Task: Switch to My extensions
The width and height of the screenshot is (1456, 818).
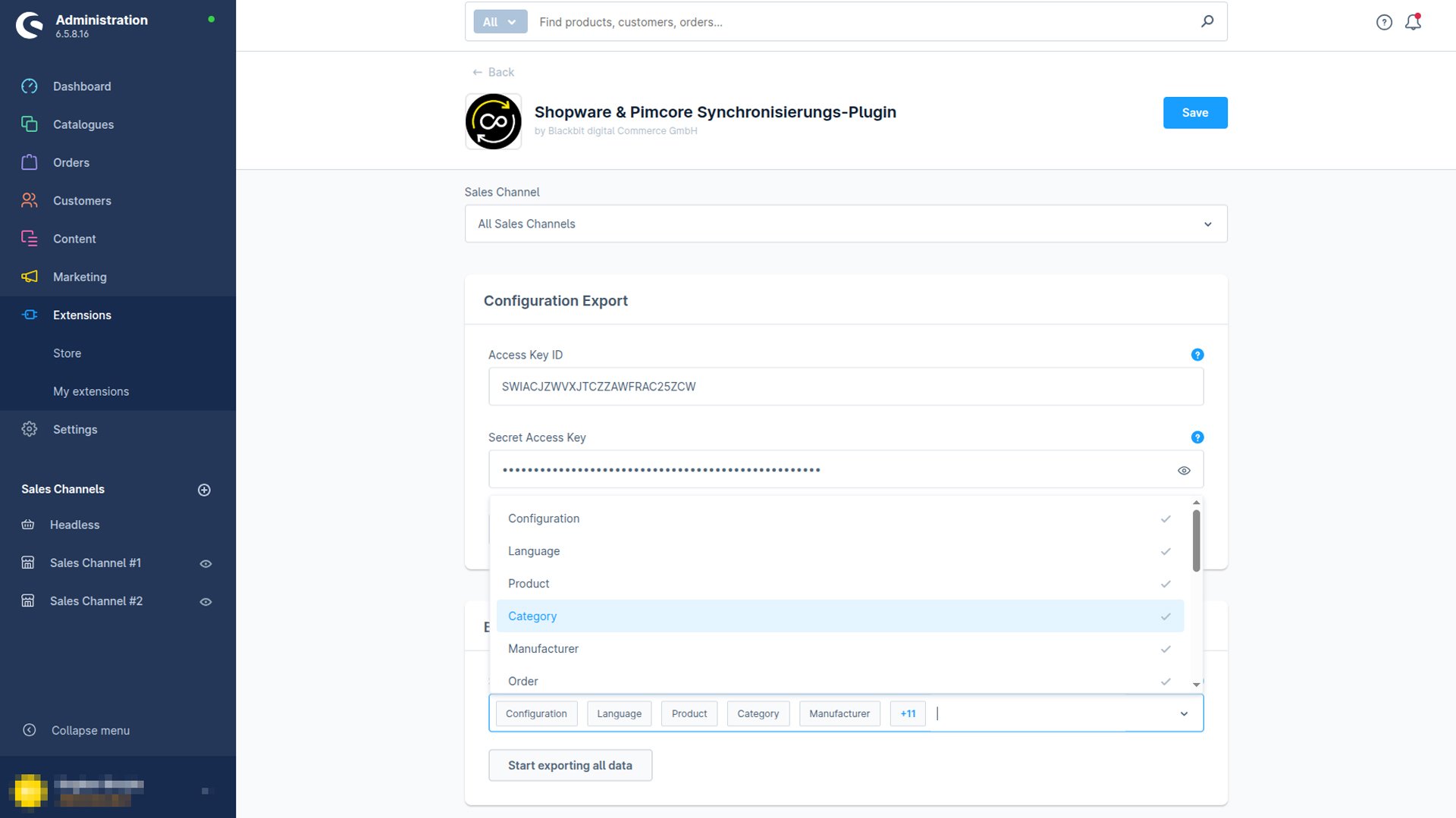Action: click(91, 391)
